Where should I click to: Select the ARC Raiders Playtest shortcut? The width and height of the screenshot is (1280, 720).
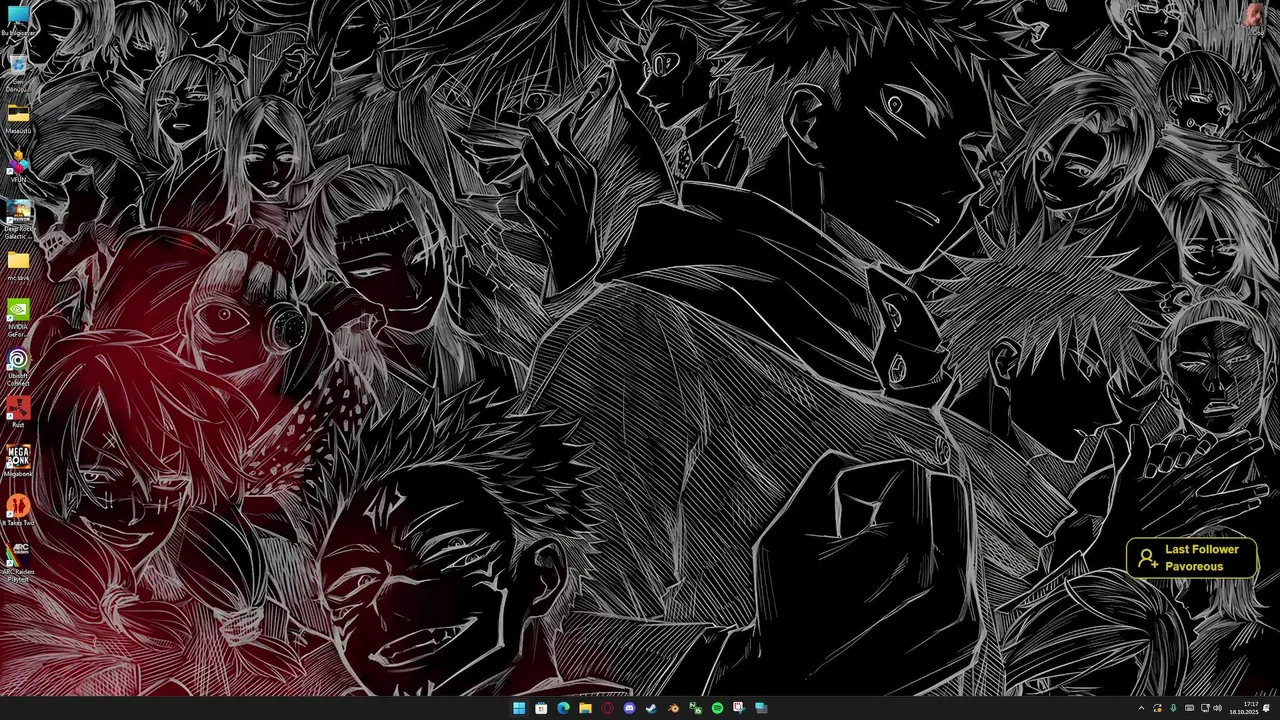point(18,563)
